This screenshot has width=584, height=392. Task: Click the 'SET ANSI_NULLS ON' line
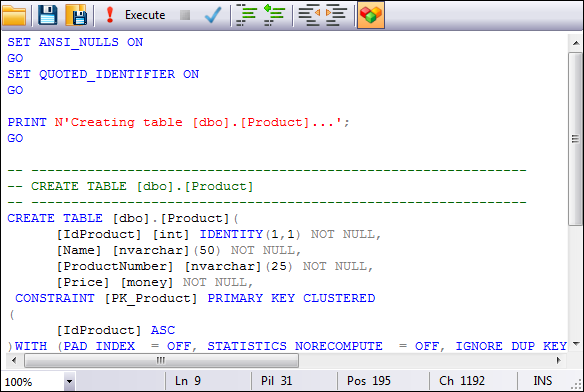click(75, 42)
